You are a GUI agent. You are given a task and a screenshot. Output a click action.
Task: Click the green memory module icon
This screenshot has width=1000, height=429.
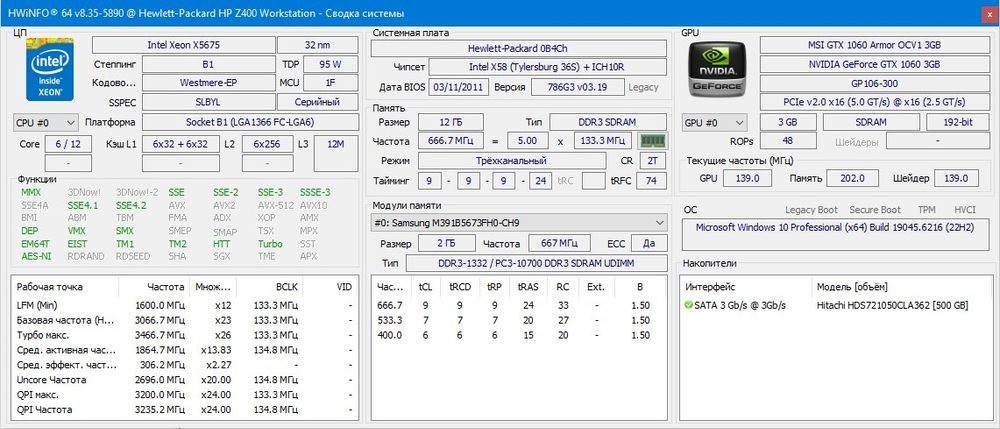pos(652,140)
